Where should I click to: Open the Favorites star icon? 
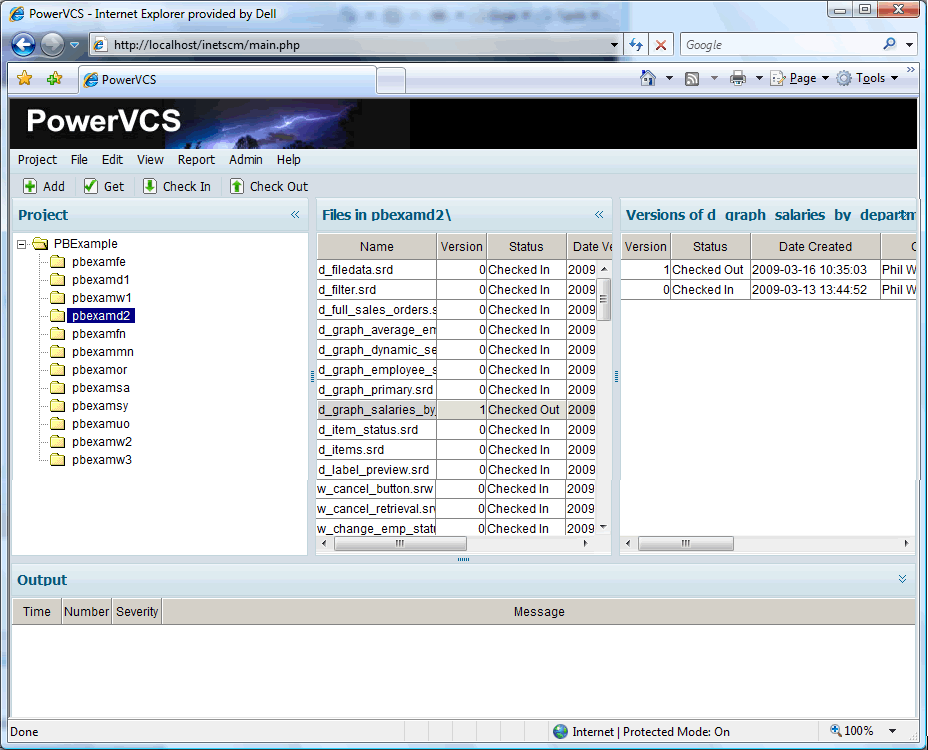(25, 78)
